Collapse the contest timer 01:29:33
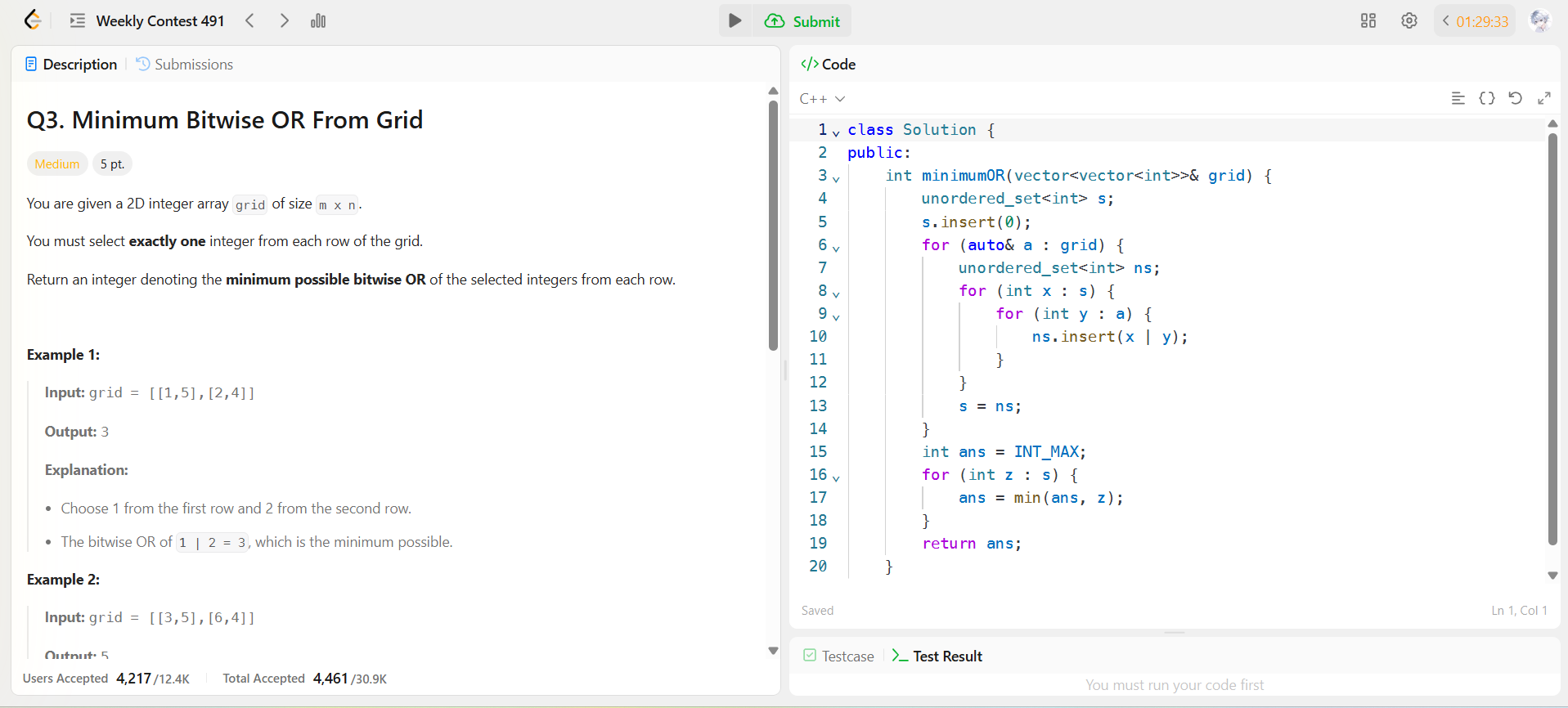The height and width of the screenshot is (708, 1568). point(1446,21)
